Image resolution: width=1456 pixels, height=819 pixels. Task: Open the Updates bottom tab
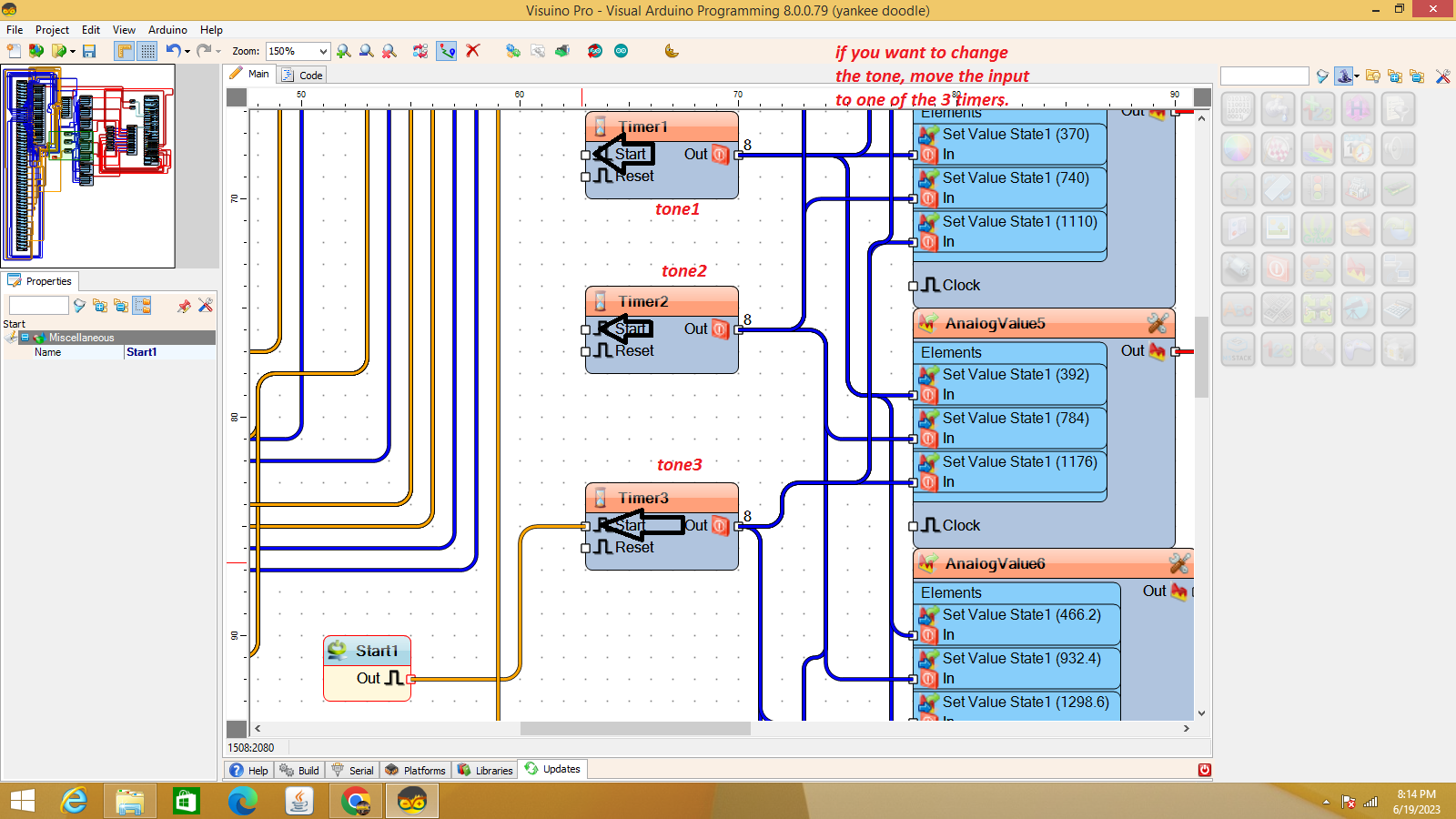[x=552, y=769]
